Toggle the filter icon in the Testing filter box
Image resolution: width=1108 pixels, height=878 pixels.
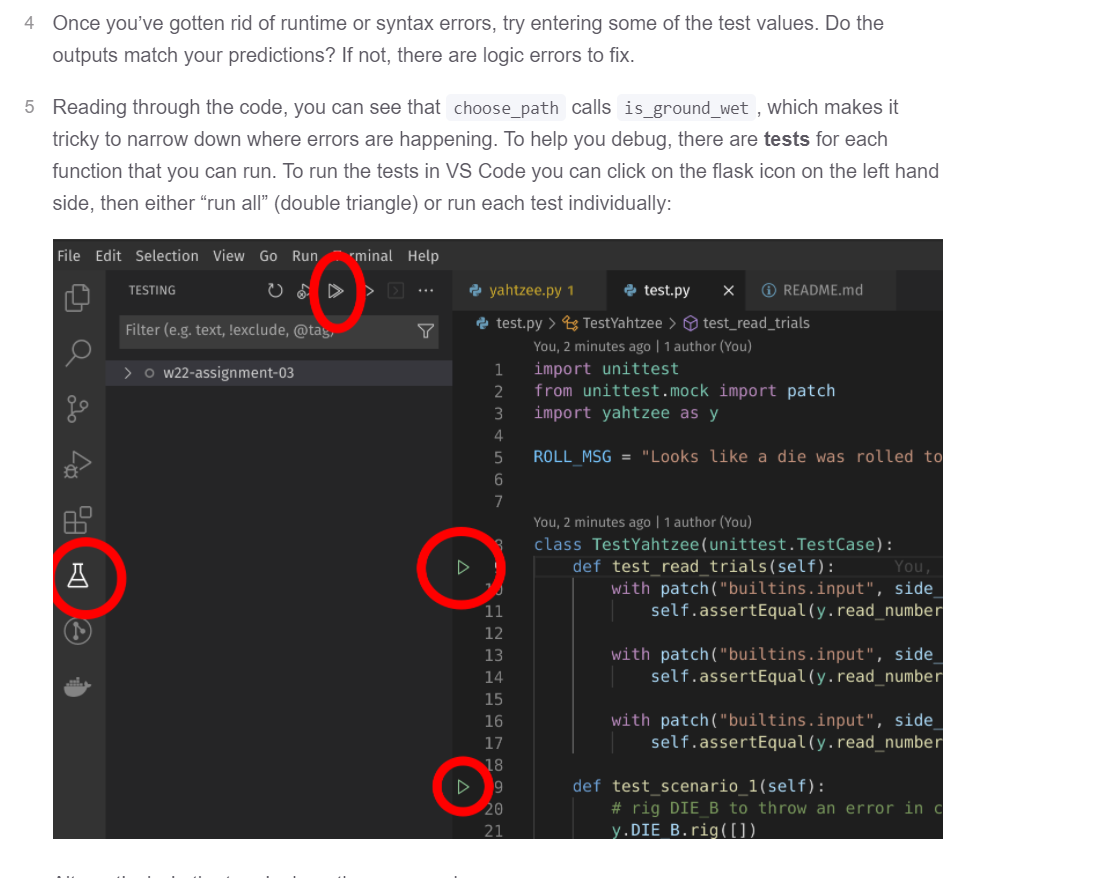click(x=425, y=329)
